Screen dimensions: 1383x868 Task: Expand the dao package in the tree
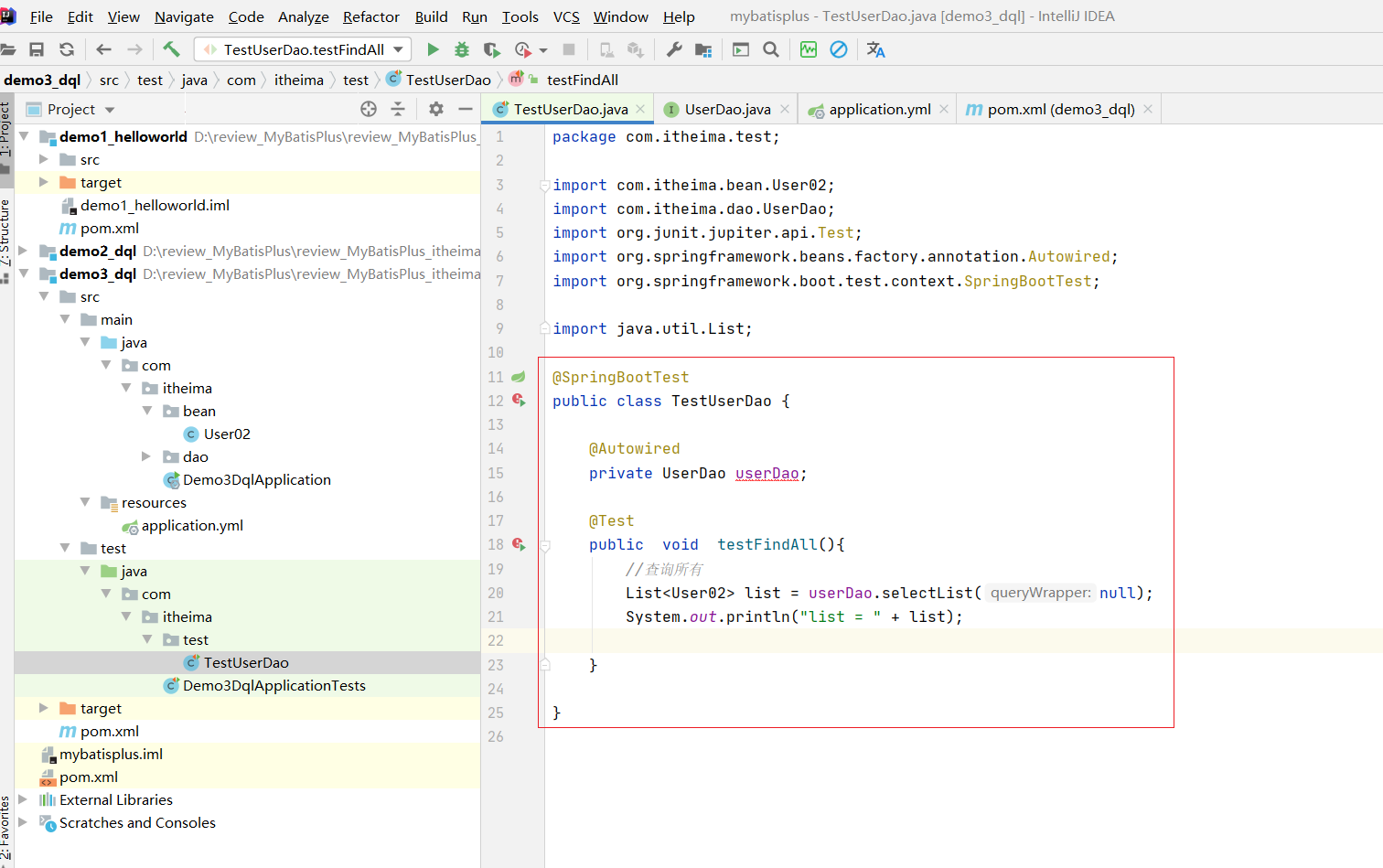pyautogui.click(x=145, y=456)
